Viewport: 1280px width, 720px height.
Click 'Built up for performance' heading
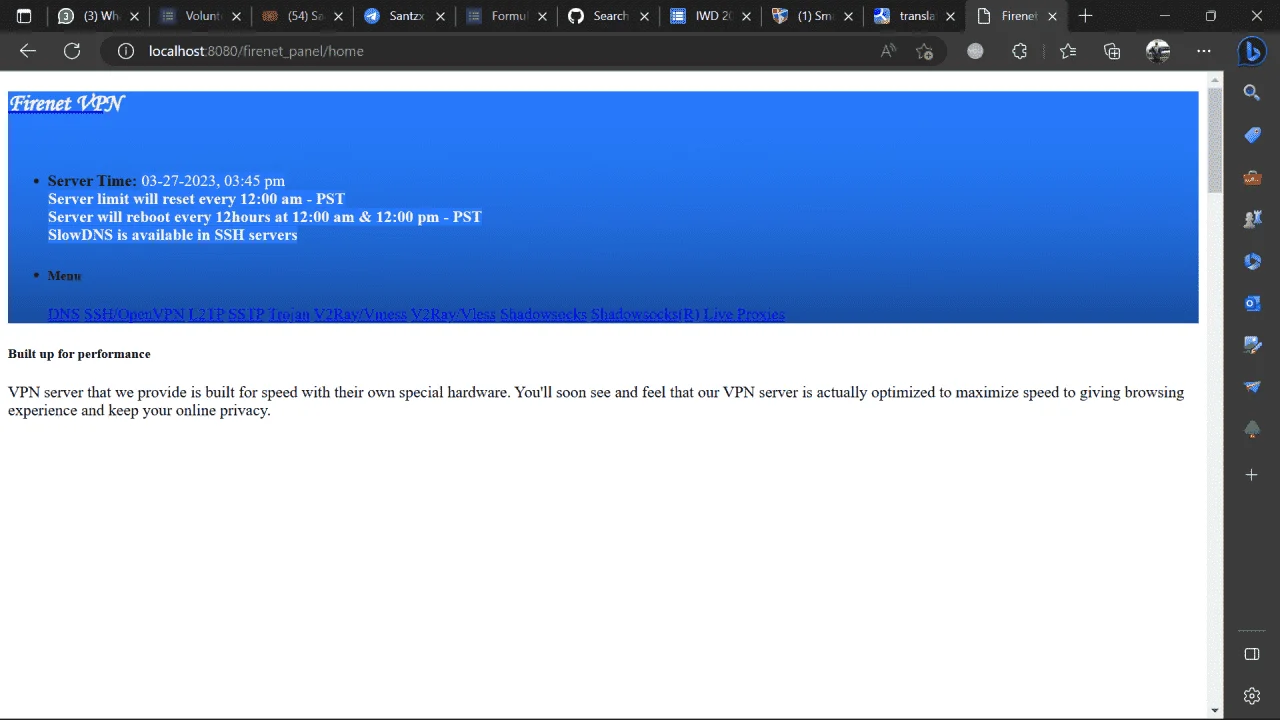(79, 354)
